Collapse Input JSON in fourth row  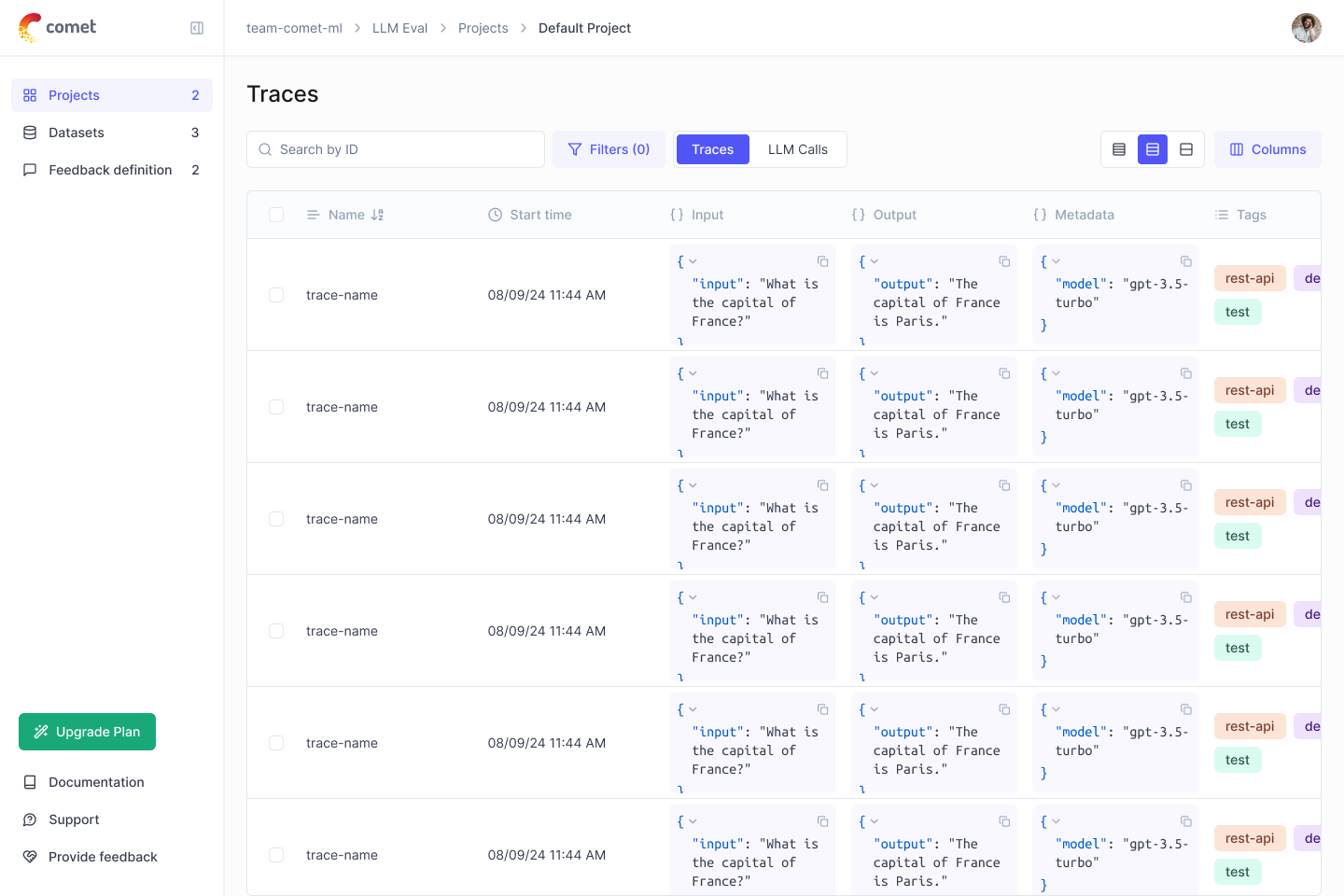coord(693,597)
